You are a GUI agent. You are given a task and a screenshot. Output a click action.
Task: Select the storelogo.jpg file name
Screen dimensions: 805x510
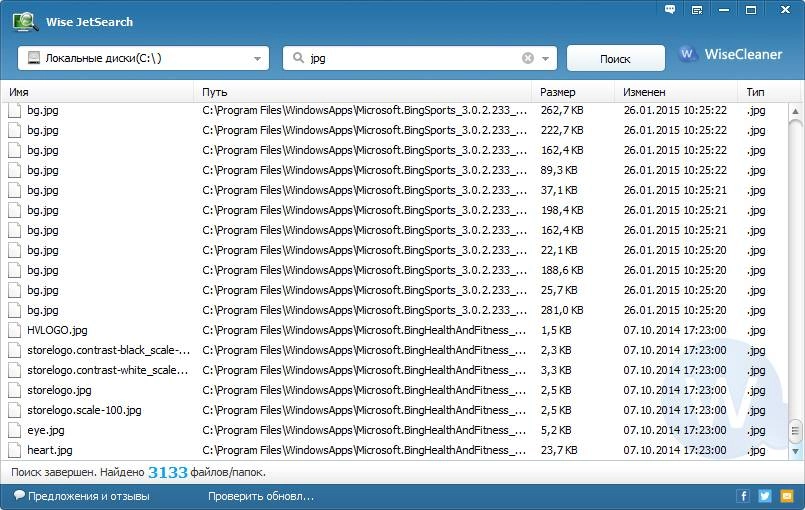59,390
